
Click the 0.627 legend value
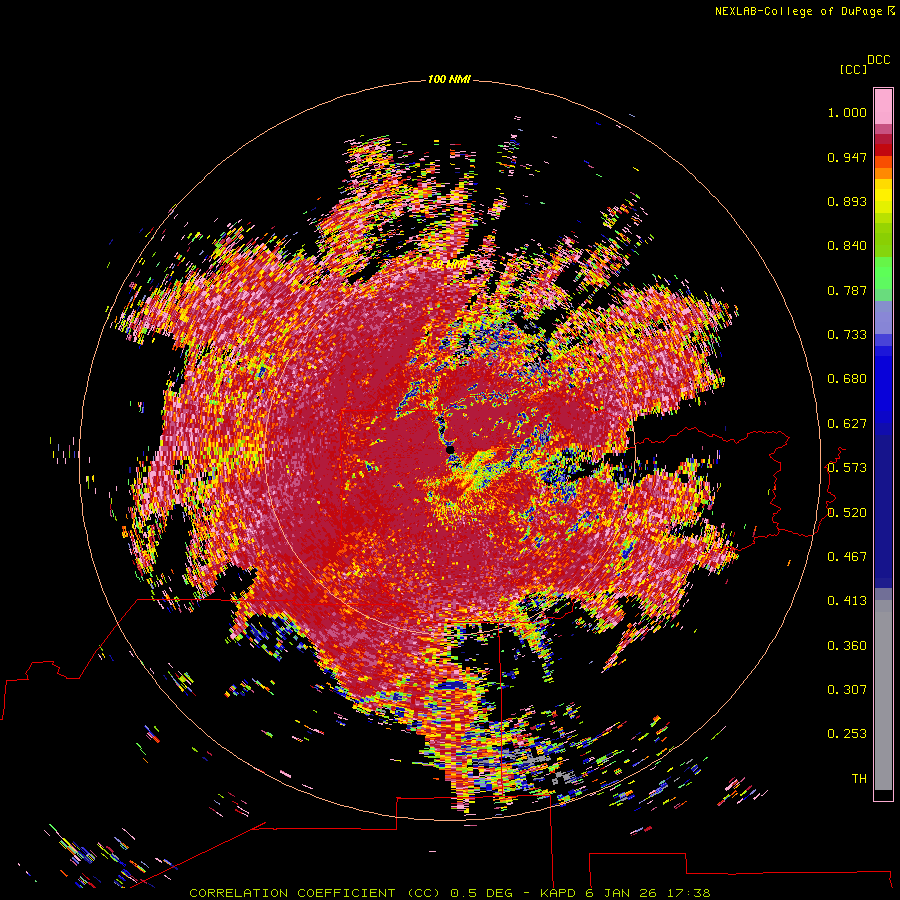tap(847, 424)
